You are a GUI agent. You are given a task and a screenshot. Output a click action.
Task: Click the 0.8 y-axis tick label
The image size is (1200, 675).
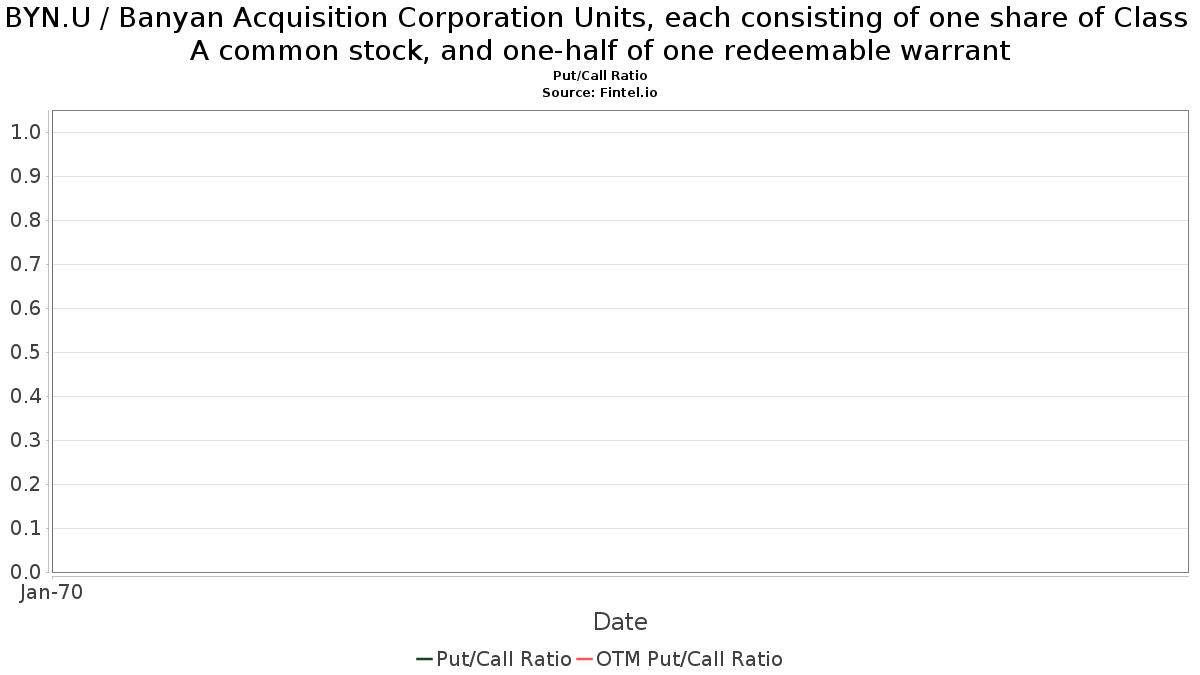click(25, 220)
